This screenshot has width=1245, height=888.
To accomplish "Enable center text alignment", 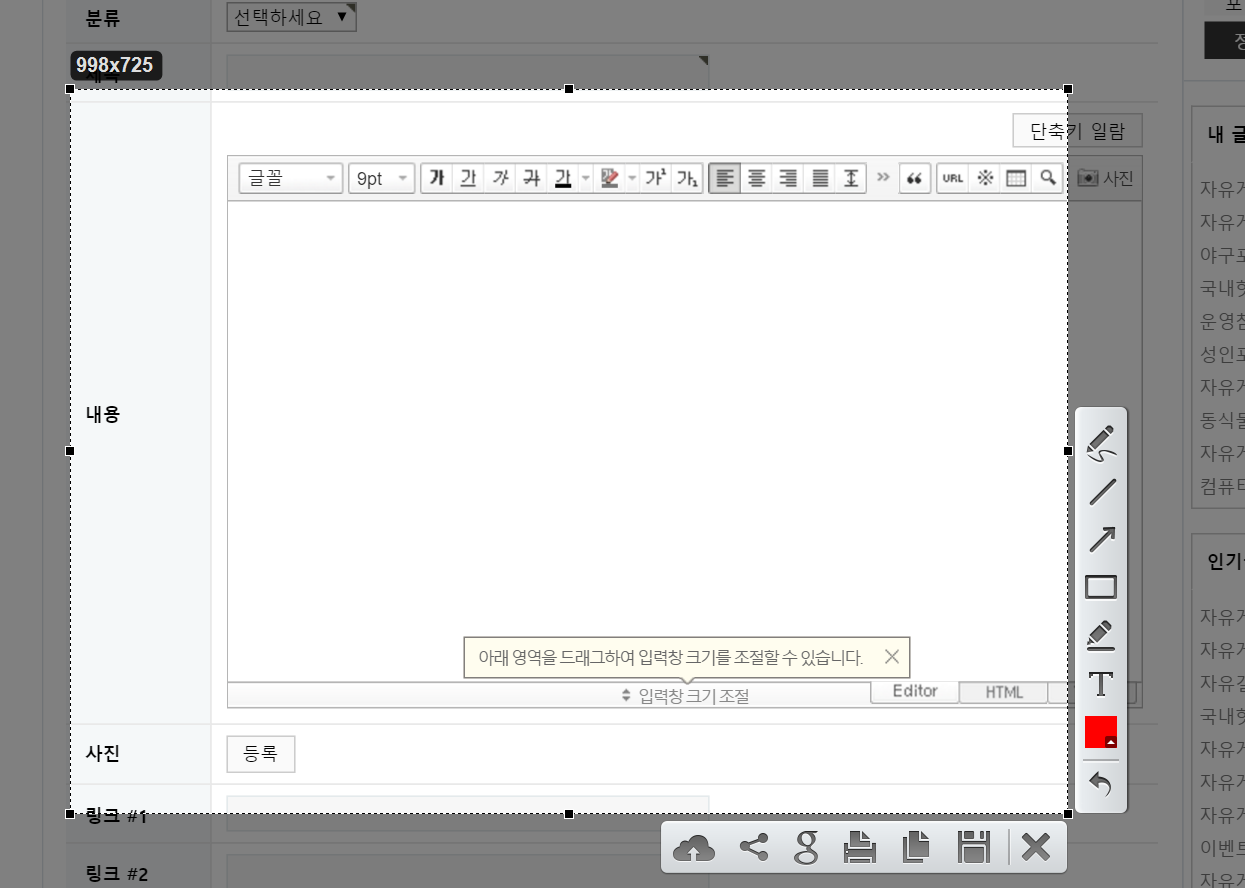I will (x=757, y=178).
